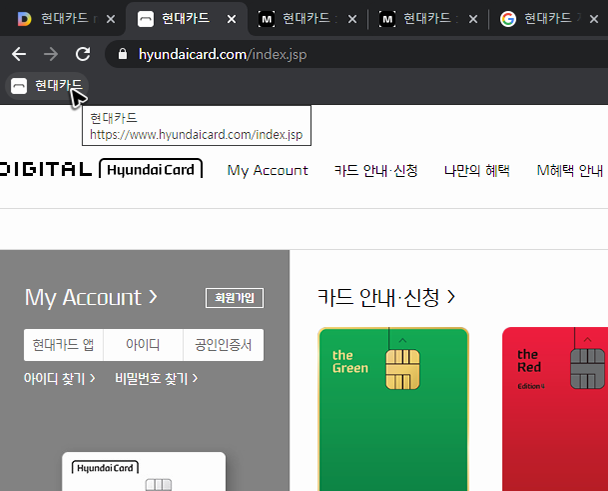Viewport: 608px width, 491px height.
Task: Click 비밀번호 찾기 link
Action: click(x=156, y=379)
